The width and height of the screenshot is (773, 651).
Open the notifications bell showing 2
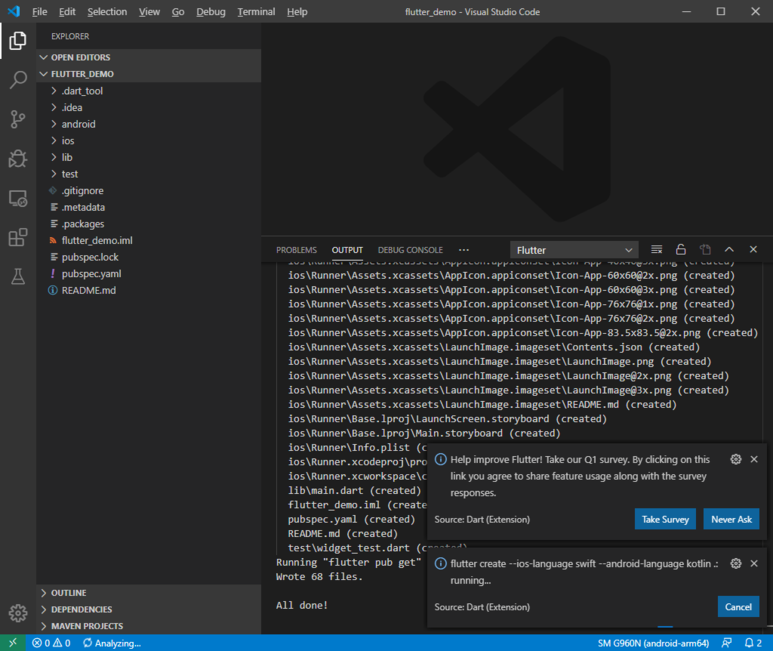click(753, 643)
